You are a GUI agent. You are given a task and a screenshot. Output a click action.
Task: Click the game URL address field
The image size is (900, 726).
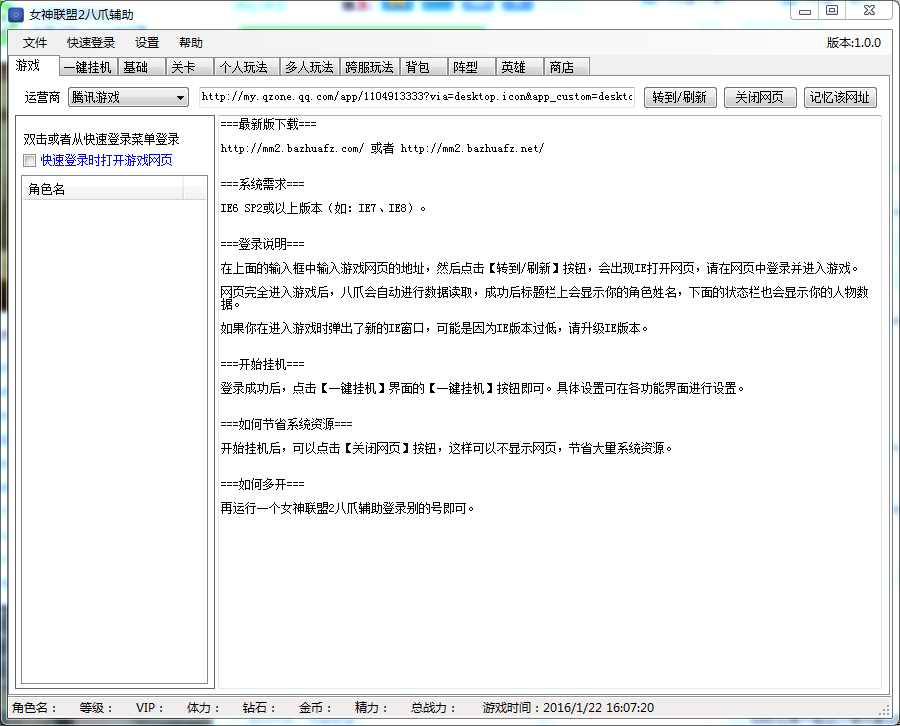pyautogui.click(x=416, y=97)
